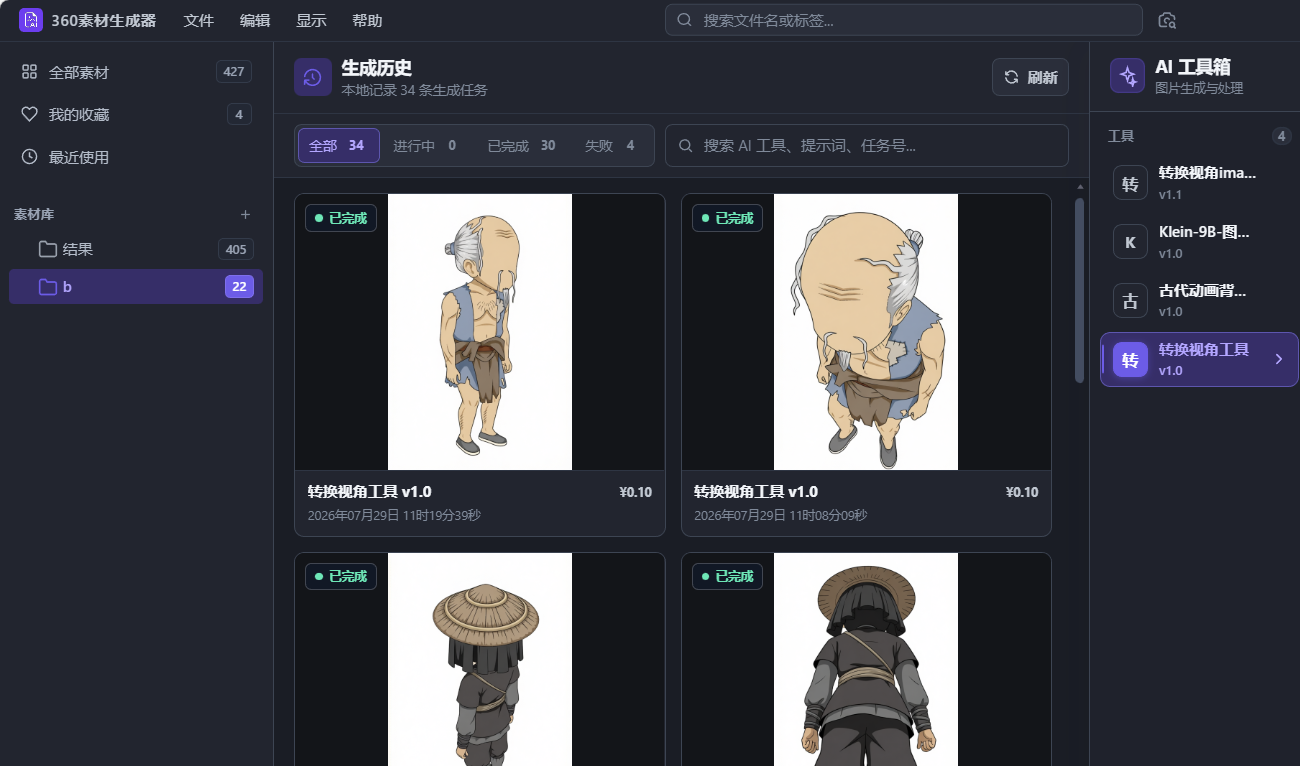The height and width of the screenshot is (766, 1300).
Task: Select the b library folder
Action: pyautogui.click(x=136, y=287)
